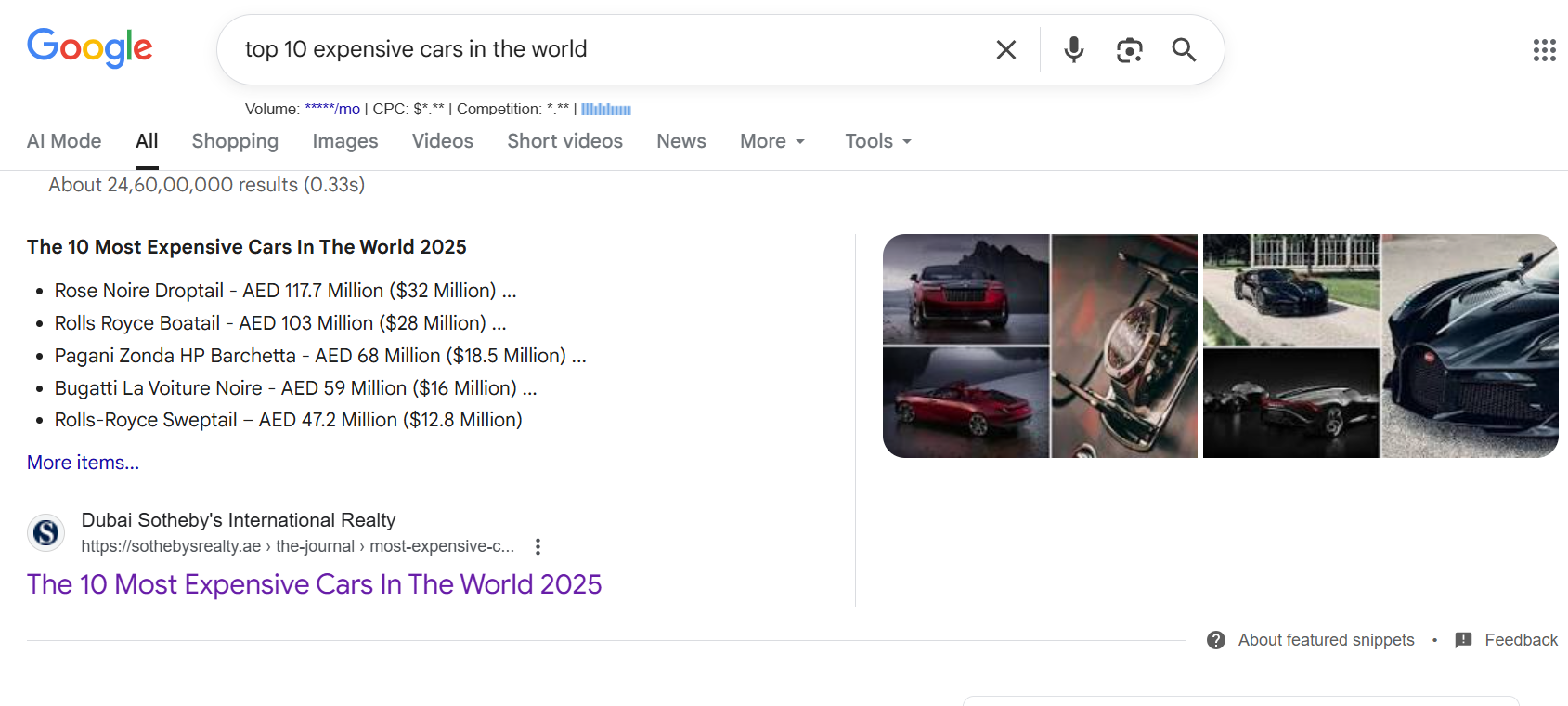The image size is (1568, 706).
Task: Click 'Rolls Royce Boatail' list item
Action: [280, 323]
